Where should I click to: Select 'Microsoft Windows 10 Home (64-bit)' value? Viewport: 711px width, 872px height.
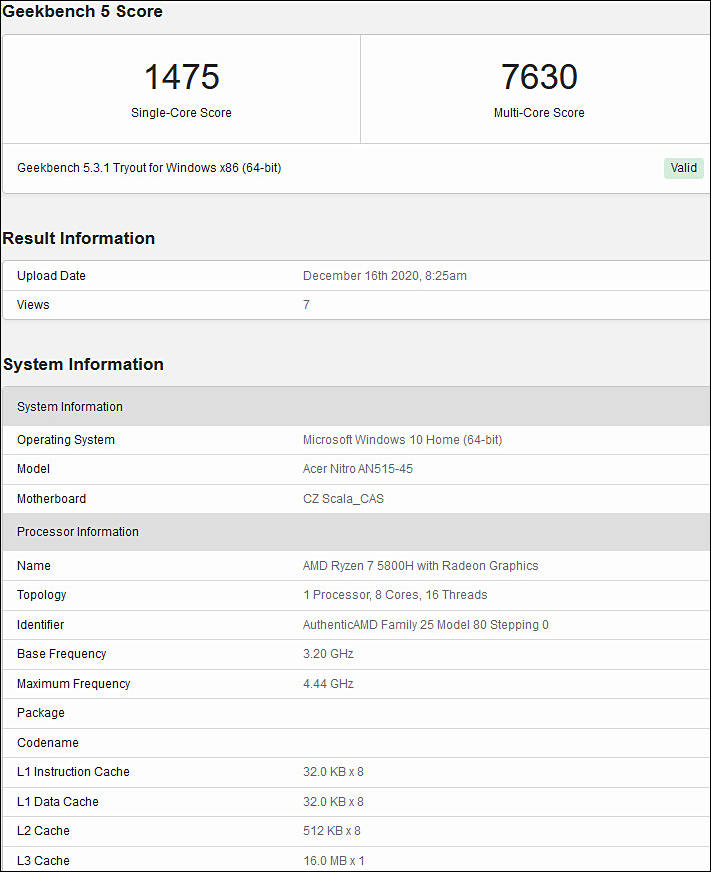click(402, 440)
